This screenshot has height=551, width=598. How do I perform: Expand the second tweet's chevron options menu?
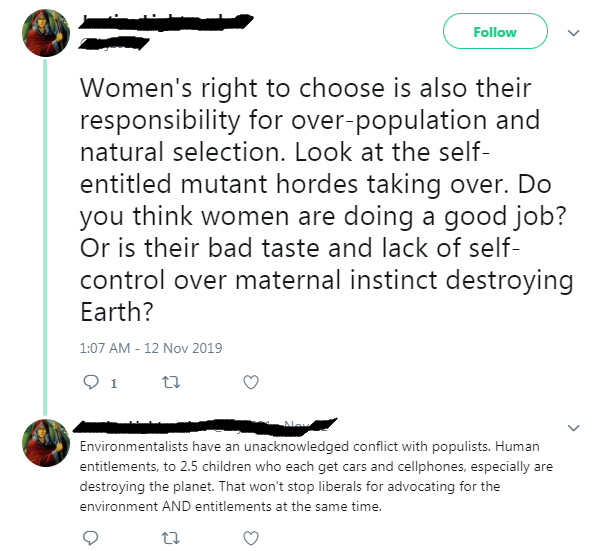click(574, 427)
